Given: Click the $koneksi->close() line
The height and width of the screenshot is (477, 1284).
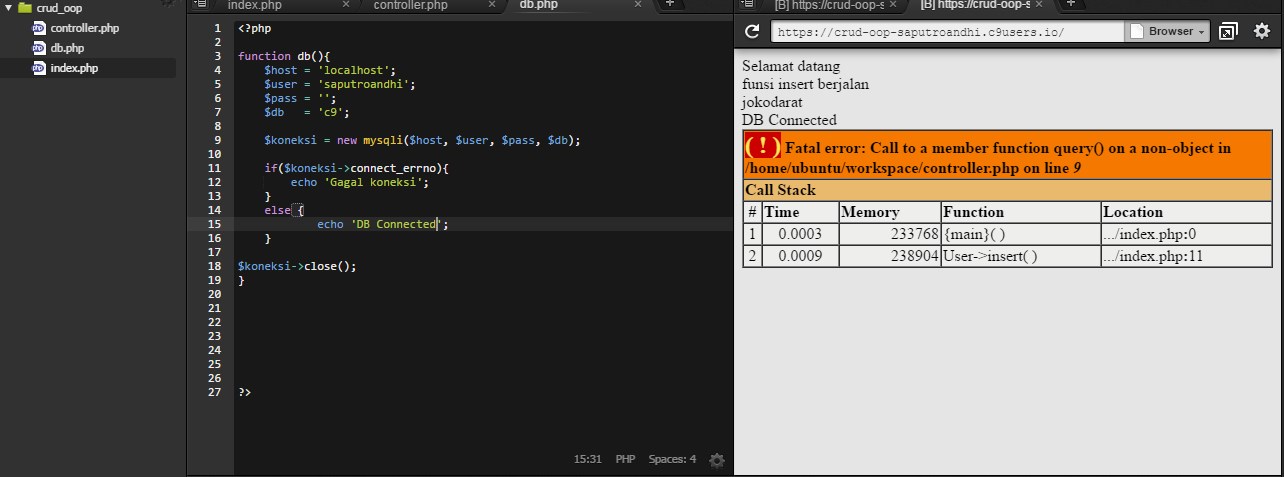Looking at the screenshot, I should point(297,266).
